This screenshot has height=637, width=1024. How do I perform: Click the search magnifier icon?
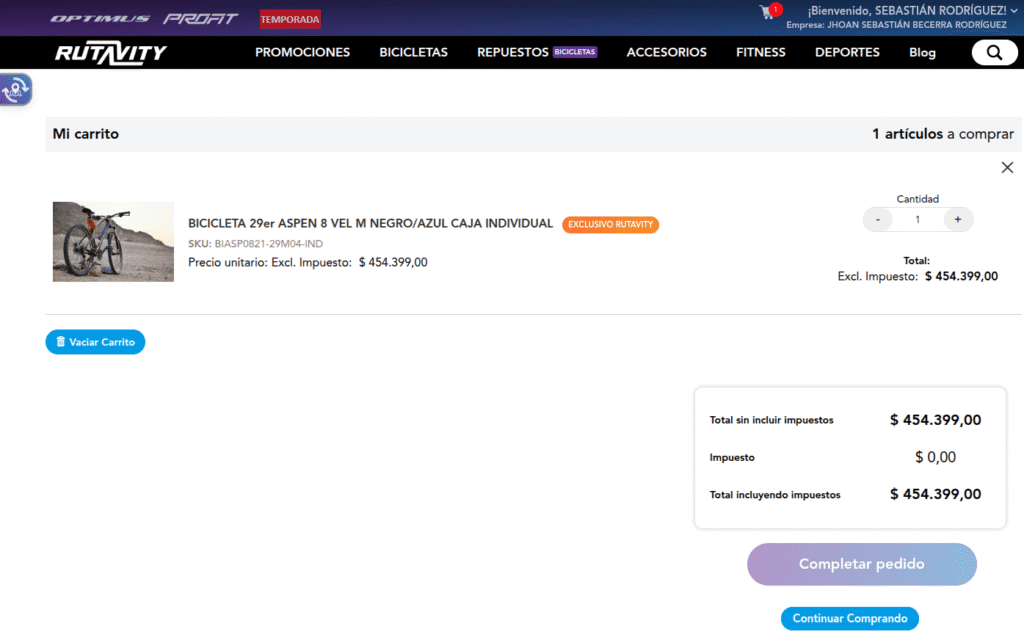(x=994, y=53)
